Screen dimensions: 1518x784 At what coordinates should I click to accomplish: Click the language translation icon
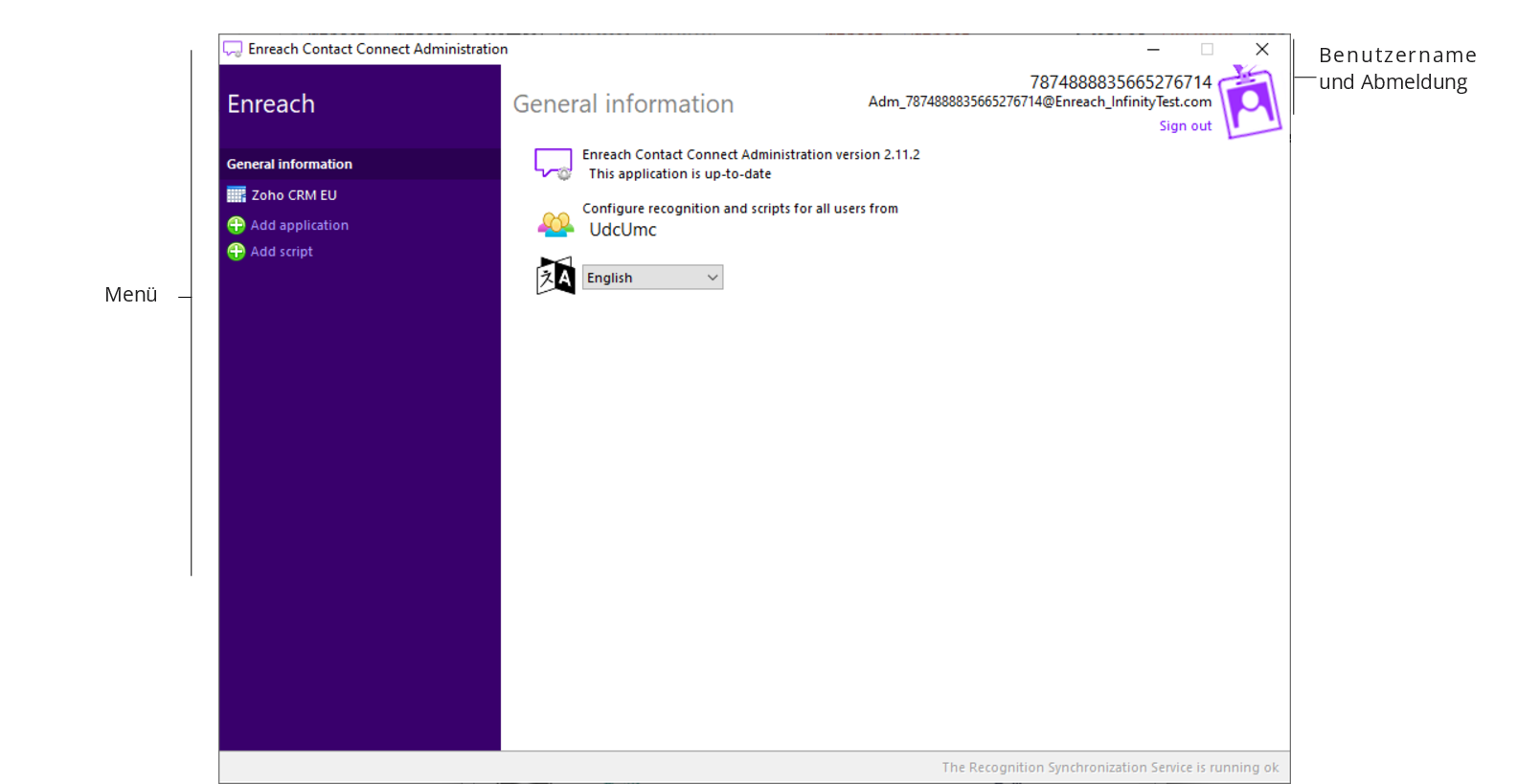[x=555, y=277]
